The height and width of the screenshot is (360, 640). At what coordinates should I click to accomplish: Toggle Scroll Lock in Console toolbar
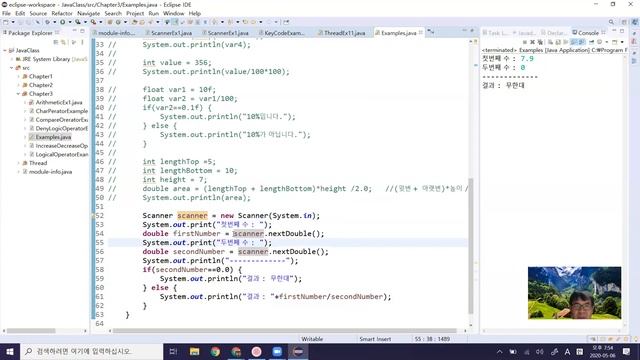click(x=557, y=42)
